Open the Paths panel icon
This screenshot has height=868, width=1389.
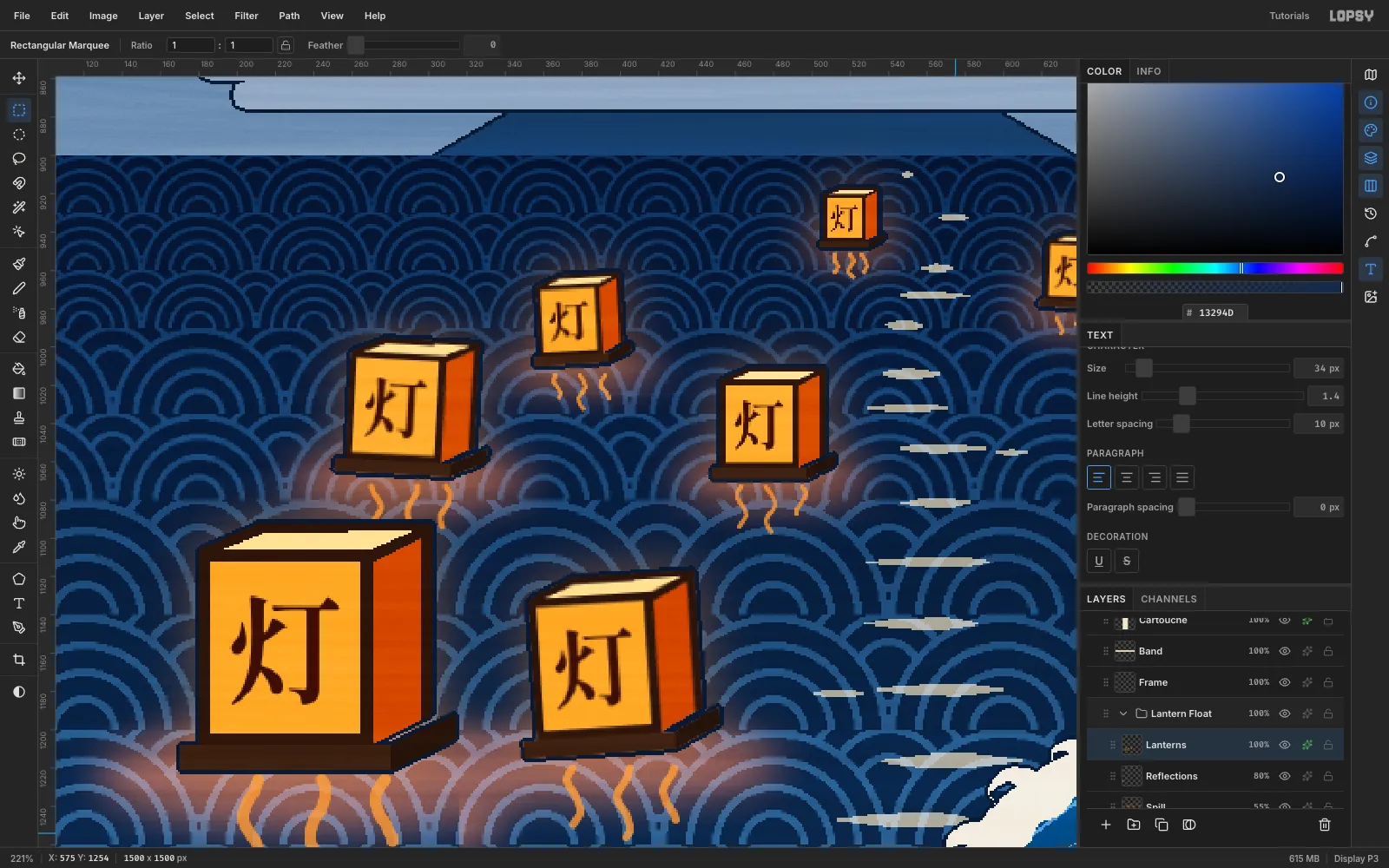click(x=1371, y=241)
